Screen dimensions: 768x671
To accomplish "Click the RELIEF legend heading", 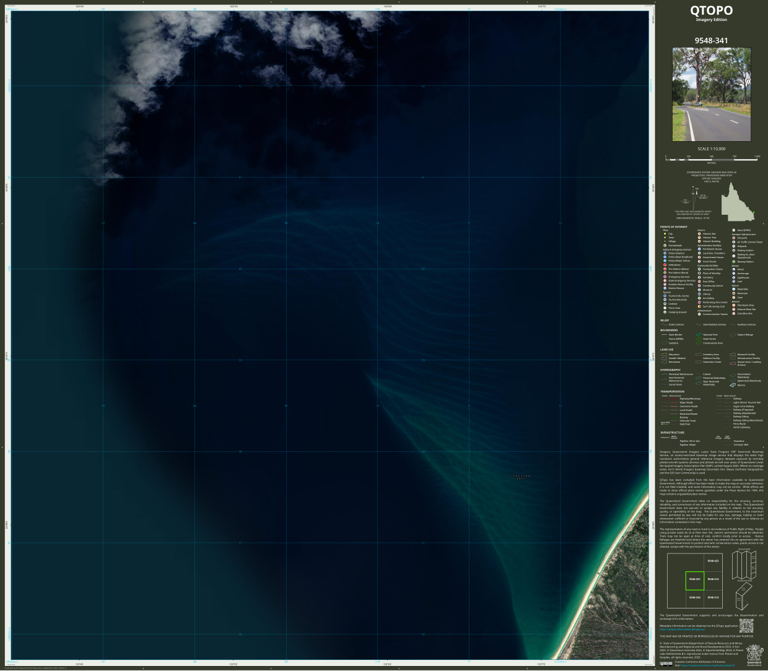I will 664,320.
